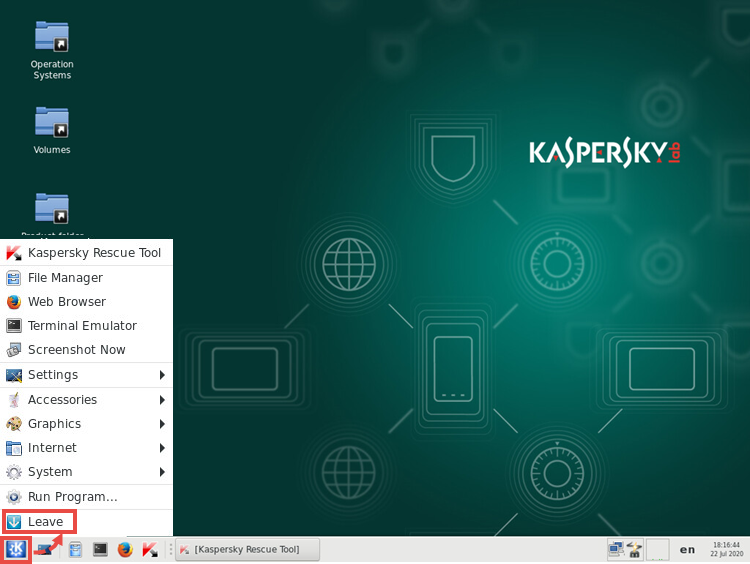Viewport: 750px width, 564px height.
Task: Open the System submenu entry
Action: (x=87, y=472)
